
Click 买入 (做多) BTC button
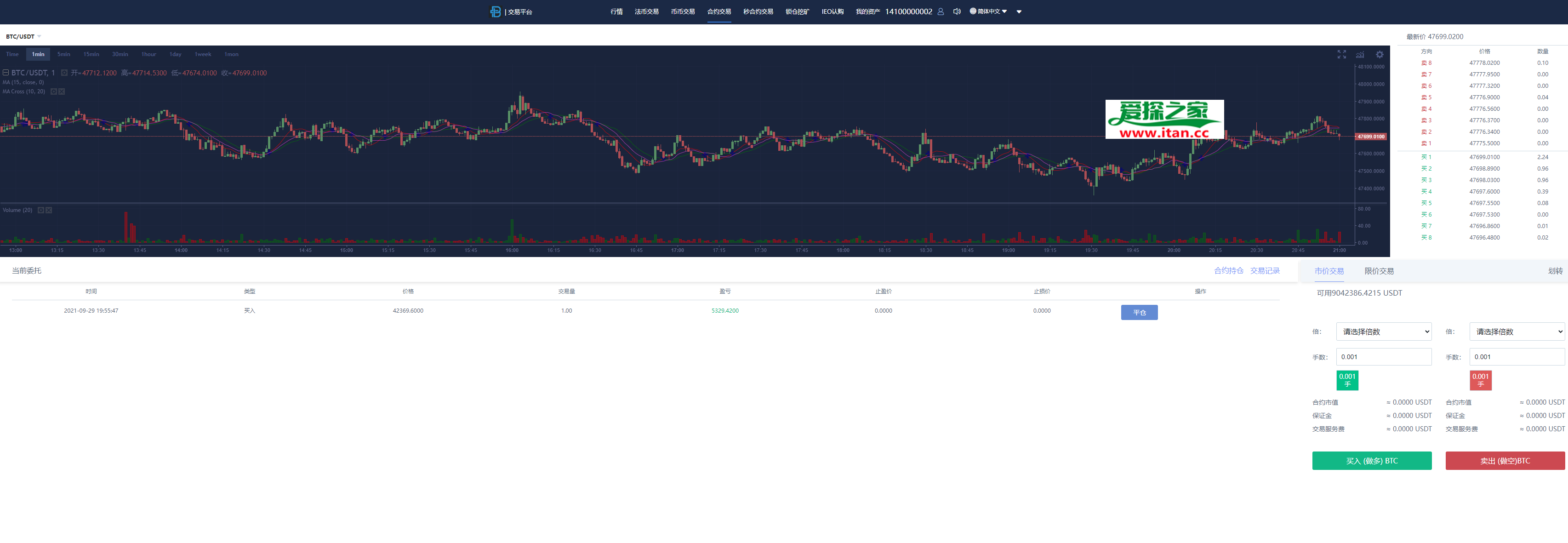coord(1371,461)
